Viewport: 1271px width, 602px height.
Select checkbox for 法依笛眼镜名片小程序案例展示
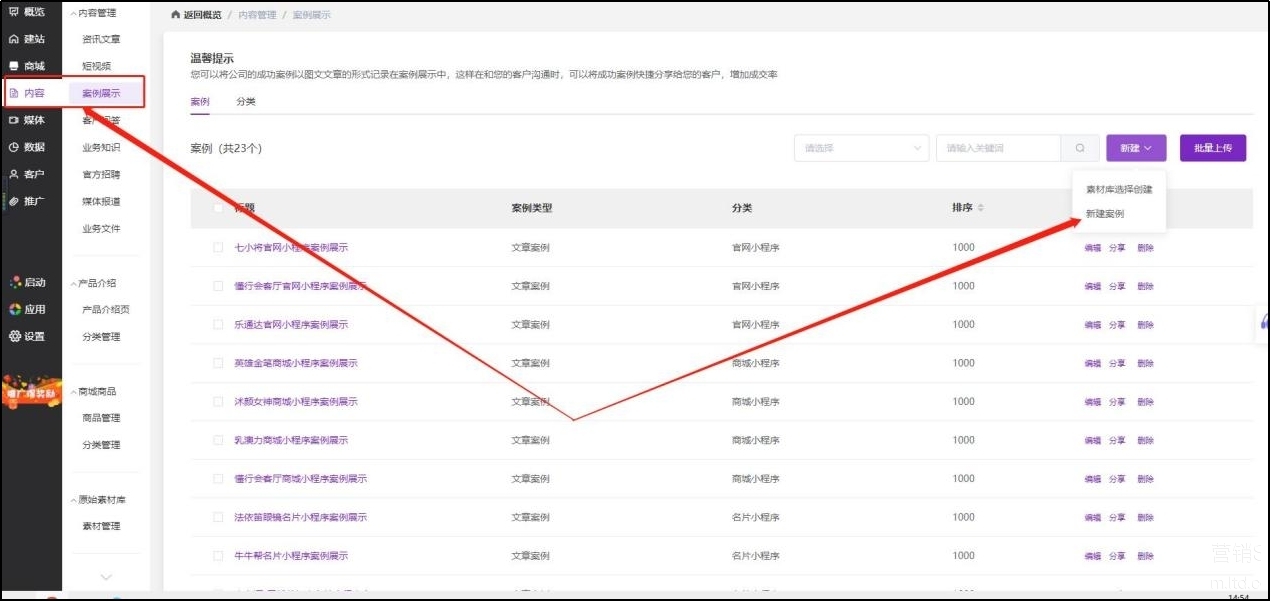click(218, 518)
